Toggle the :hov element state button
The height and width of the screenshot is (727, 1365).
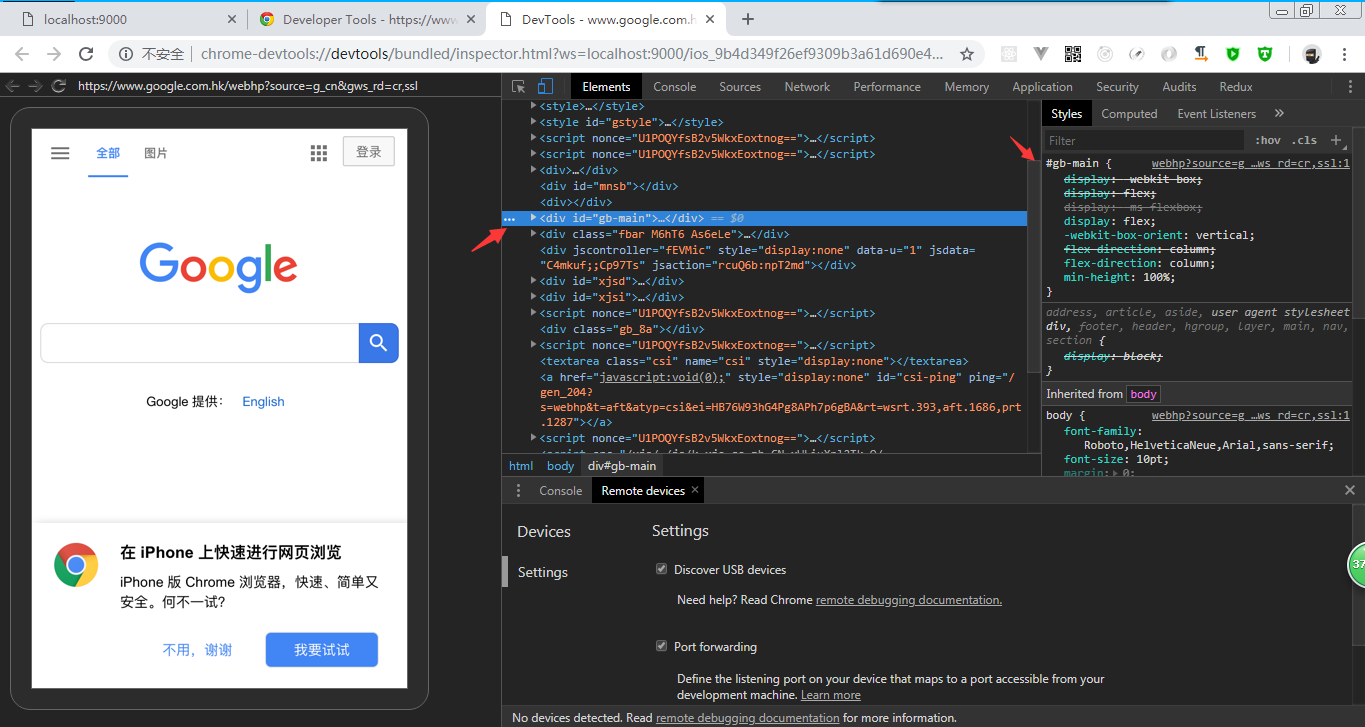point(1268,141)
